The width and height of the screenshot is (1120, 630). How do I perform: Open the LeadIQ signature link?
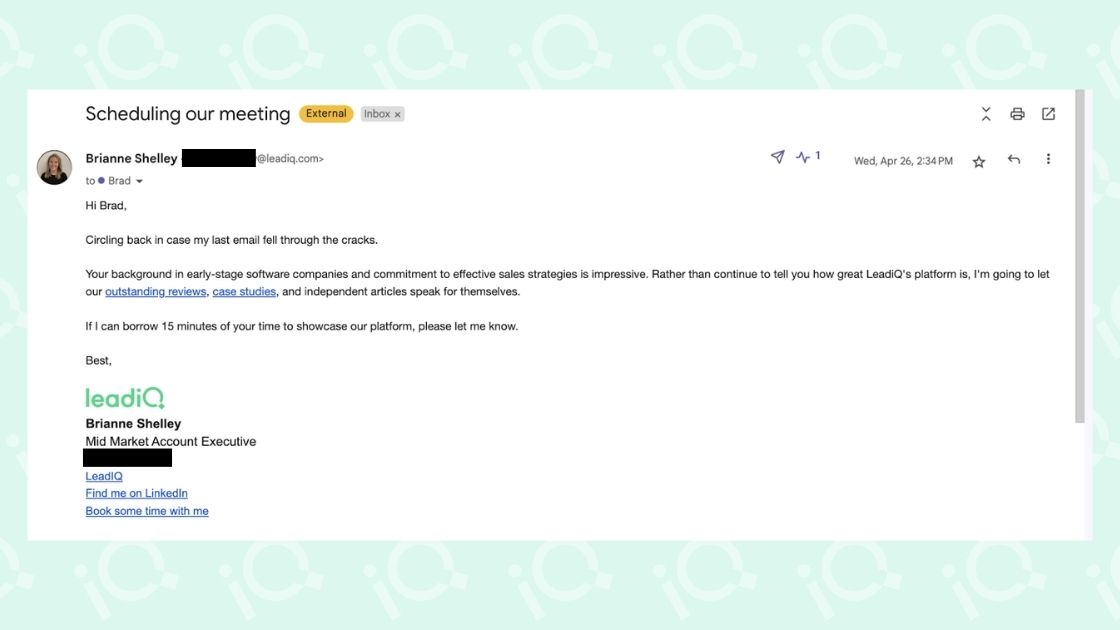[104, 476]
